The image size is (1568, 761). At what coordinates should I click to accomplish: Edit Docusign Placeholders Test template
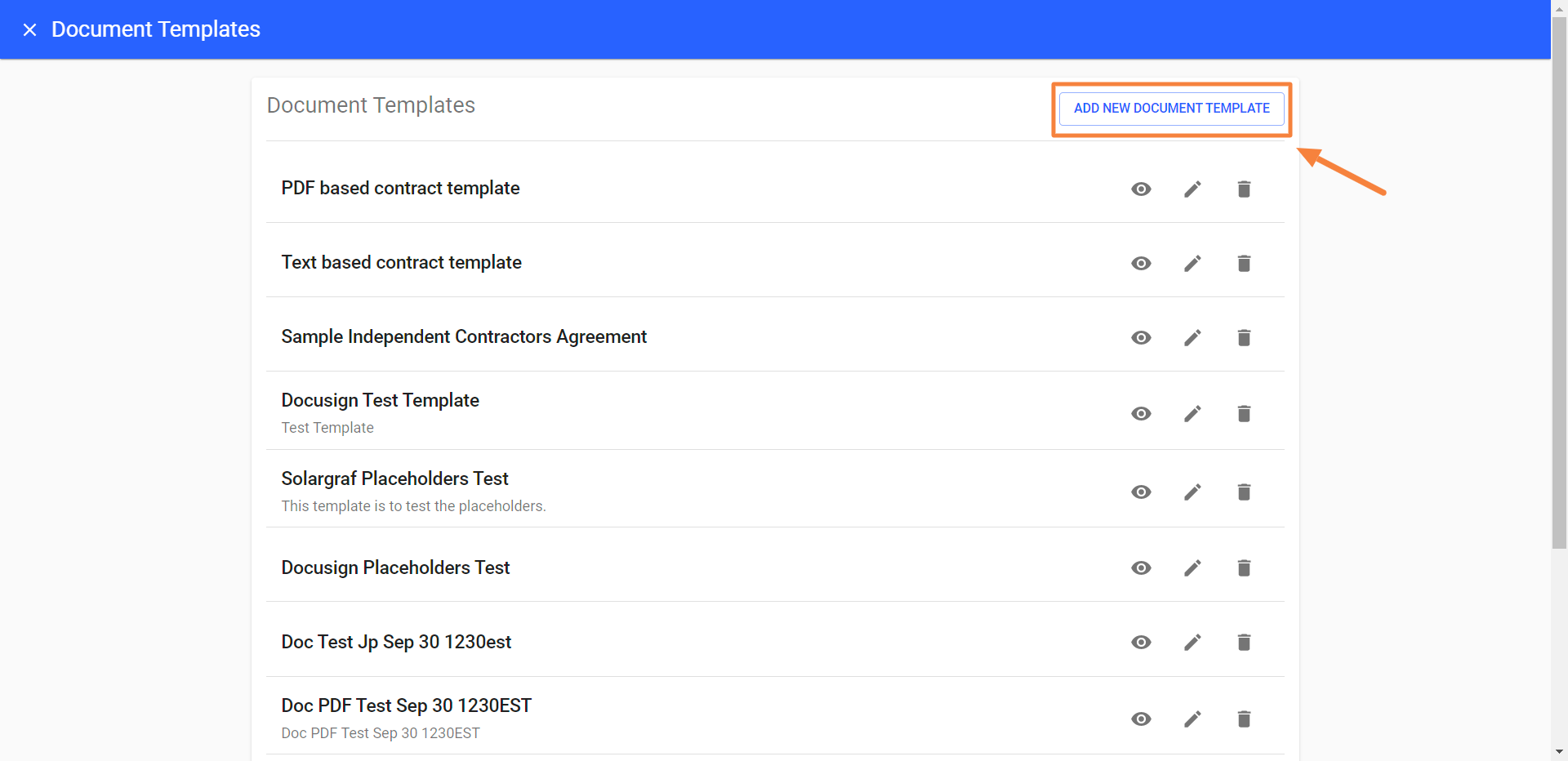(x=1192, y=568)
